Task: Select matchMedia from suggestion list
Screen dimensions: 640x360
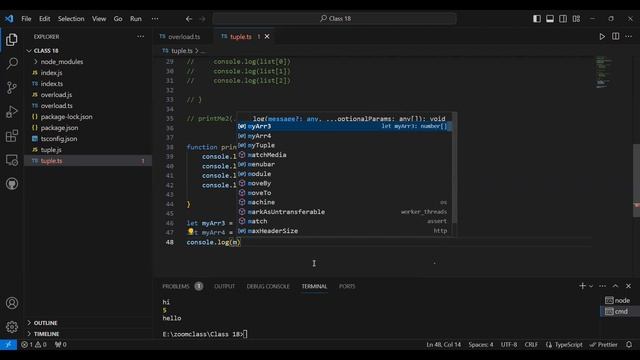Action: click(x=345, y=155)
